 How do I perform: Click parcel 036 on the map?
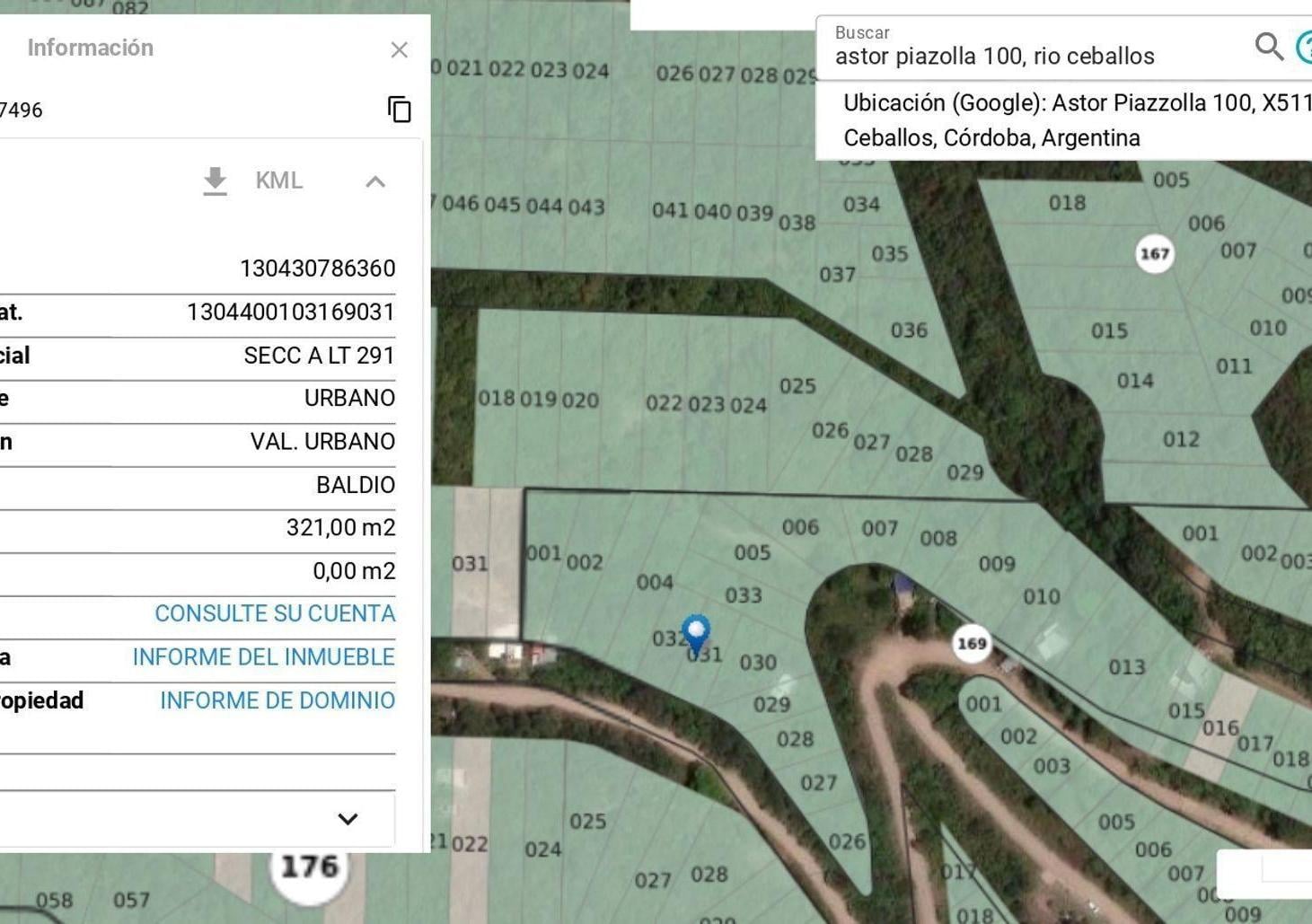909,330
